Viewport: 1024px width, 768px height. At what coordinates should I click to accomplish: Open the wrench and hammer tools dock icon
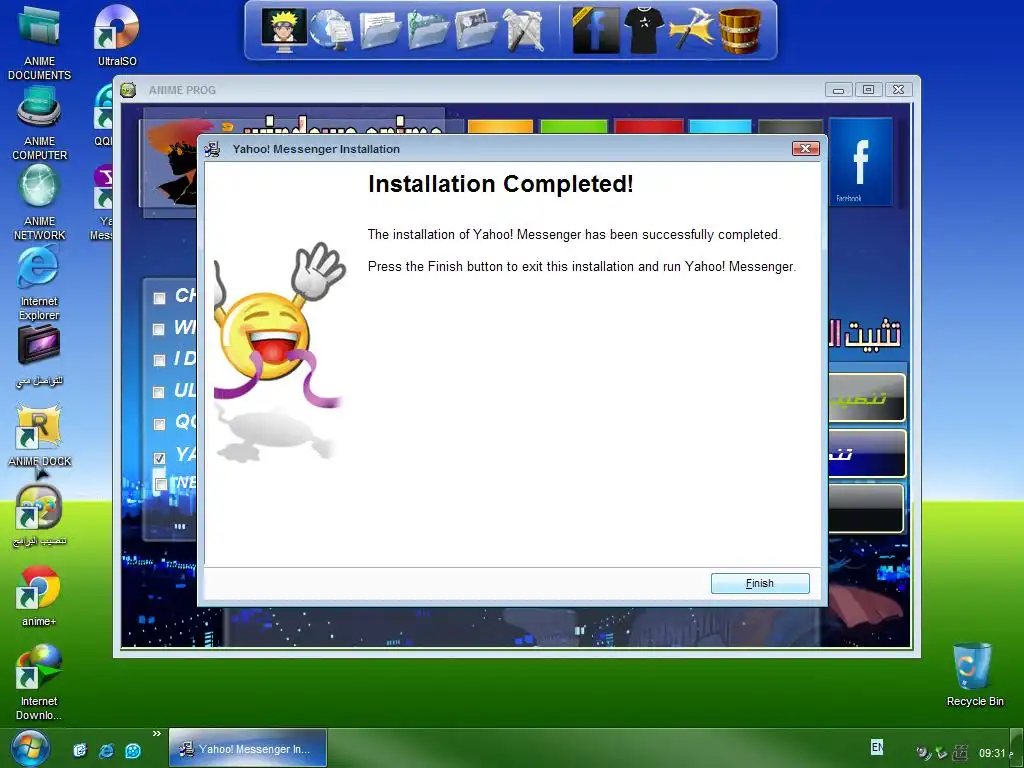524,30
